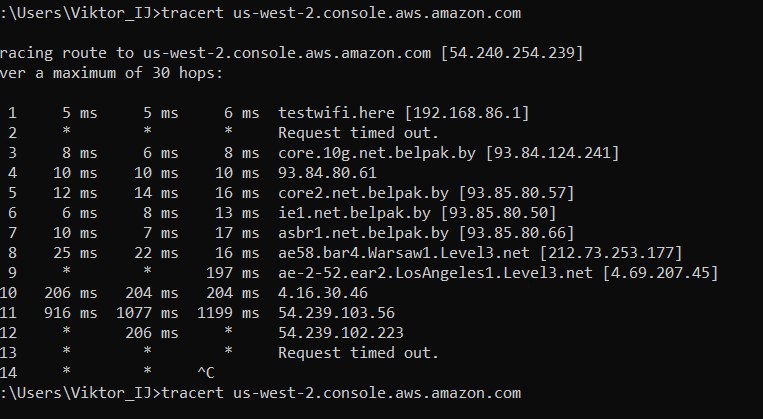Click the 1199 ms latency value
The height and width of the screenshot is (419, 763).
(228, 312)
